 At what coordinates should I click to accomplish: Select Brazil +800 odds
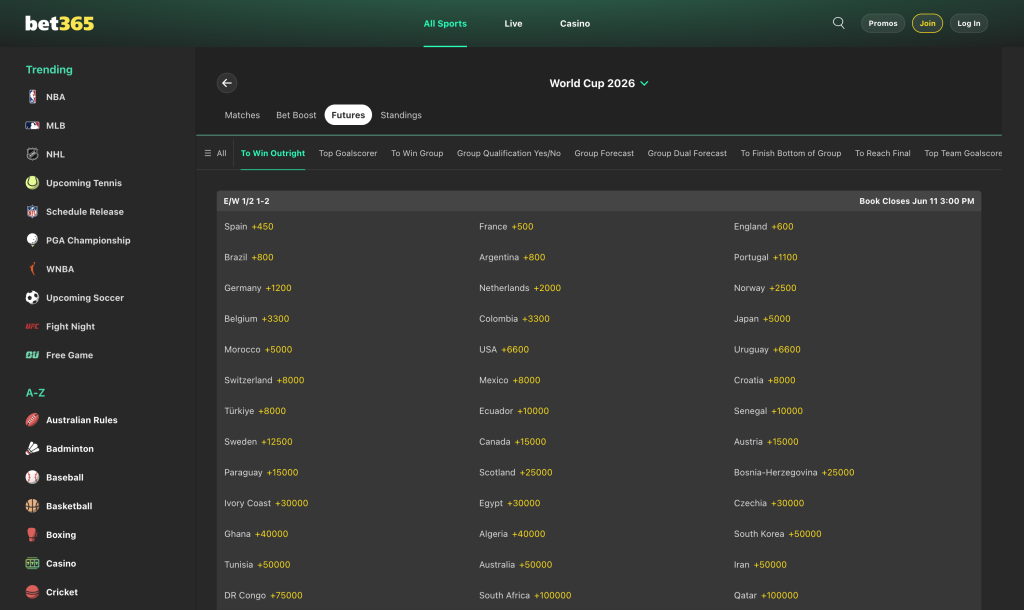[249, 257]
